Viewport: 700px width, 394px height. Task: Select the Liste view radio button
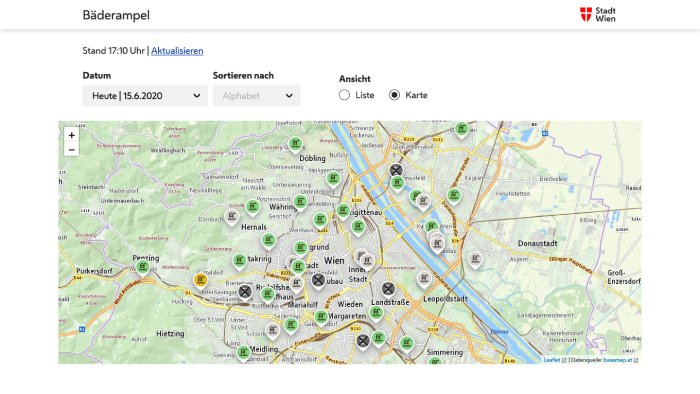click(344, 95)
